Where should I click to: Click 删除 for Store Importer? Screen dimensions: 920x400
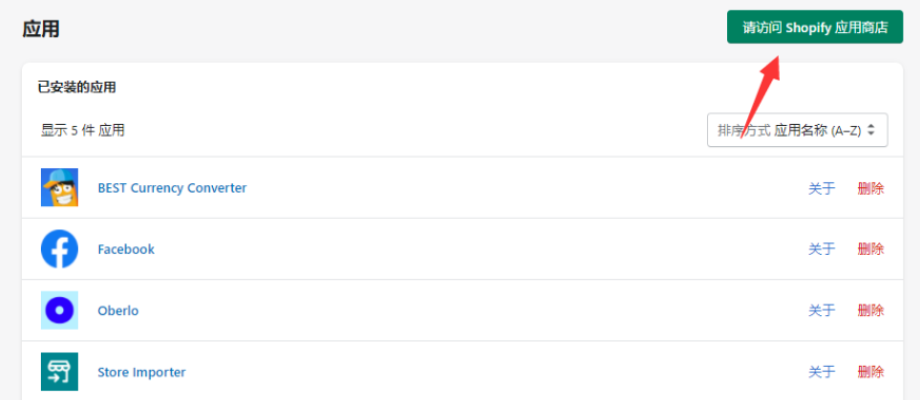click(x=871, y=372)
